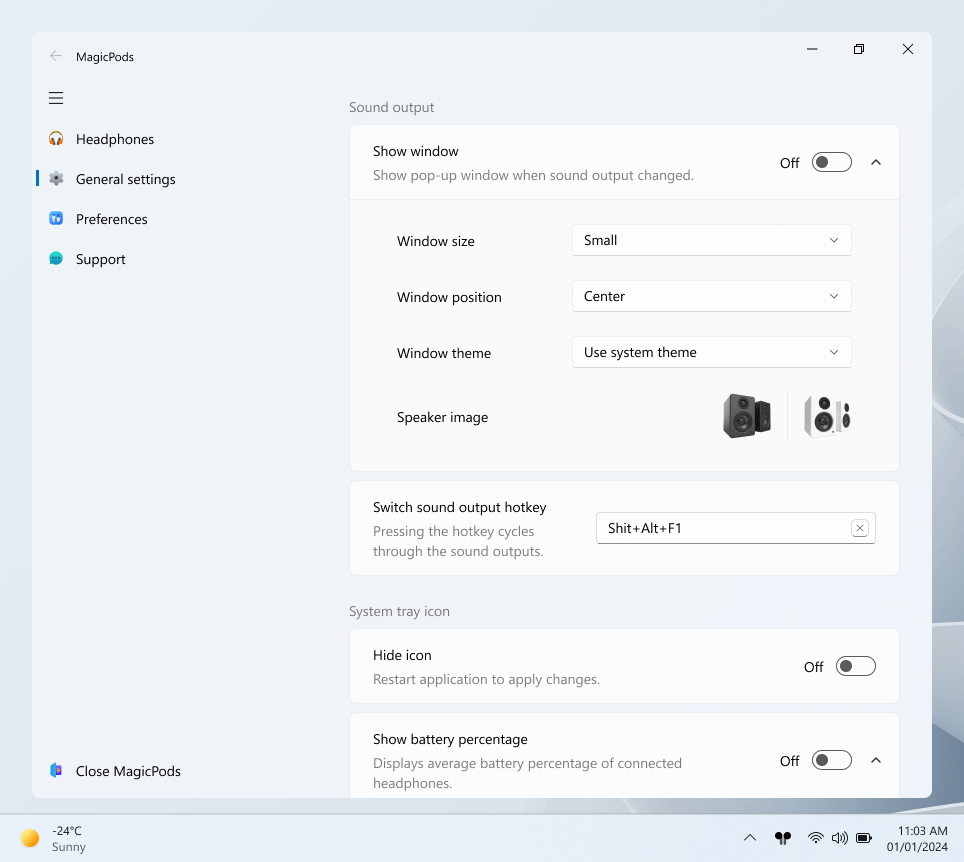Open the Window theme dropdown
The image size is (964, 862).
(x=711, y=352)
